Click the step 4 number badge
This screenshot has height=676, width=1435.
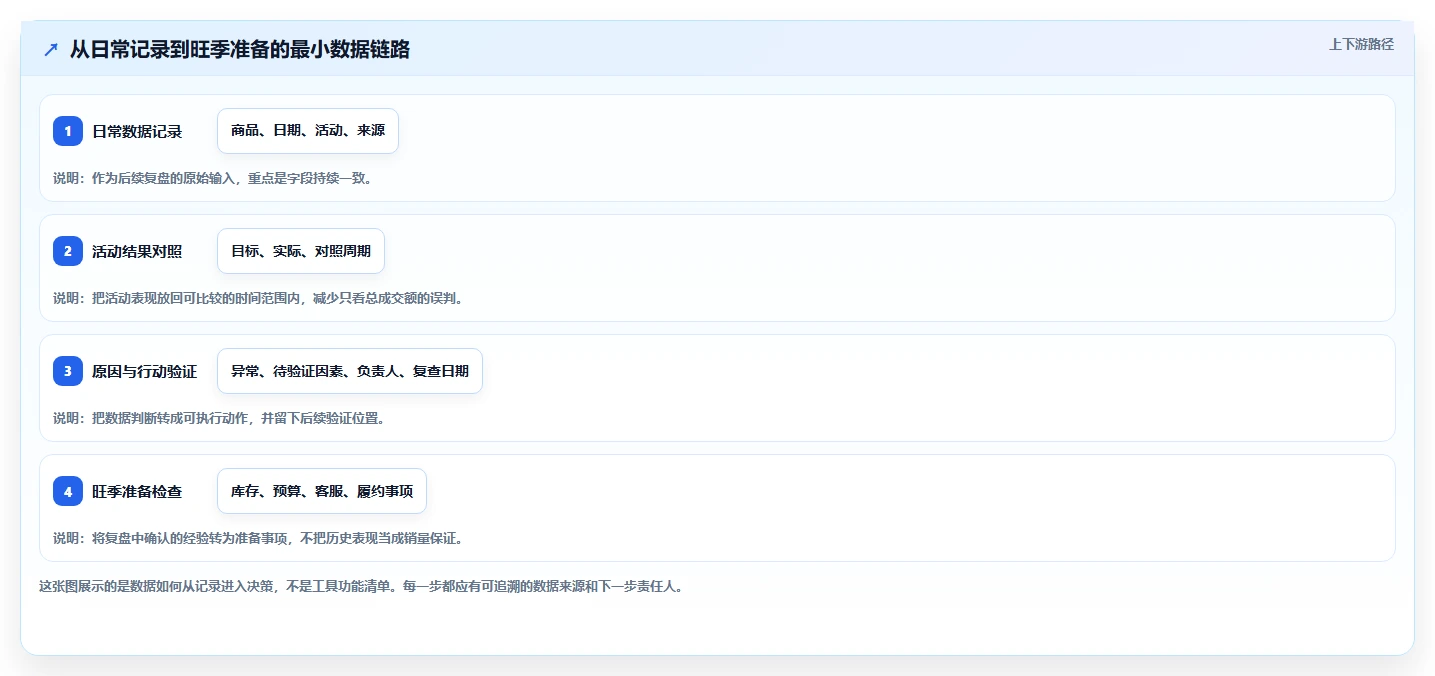click(68, 491)
